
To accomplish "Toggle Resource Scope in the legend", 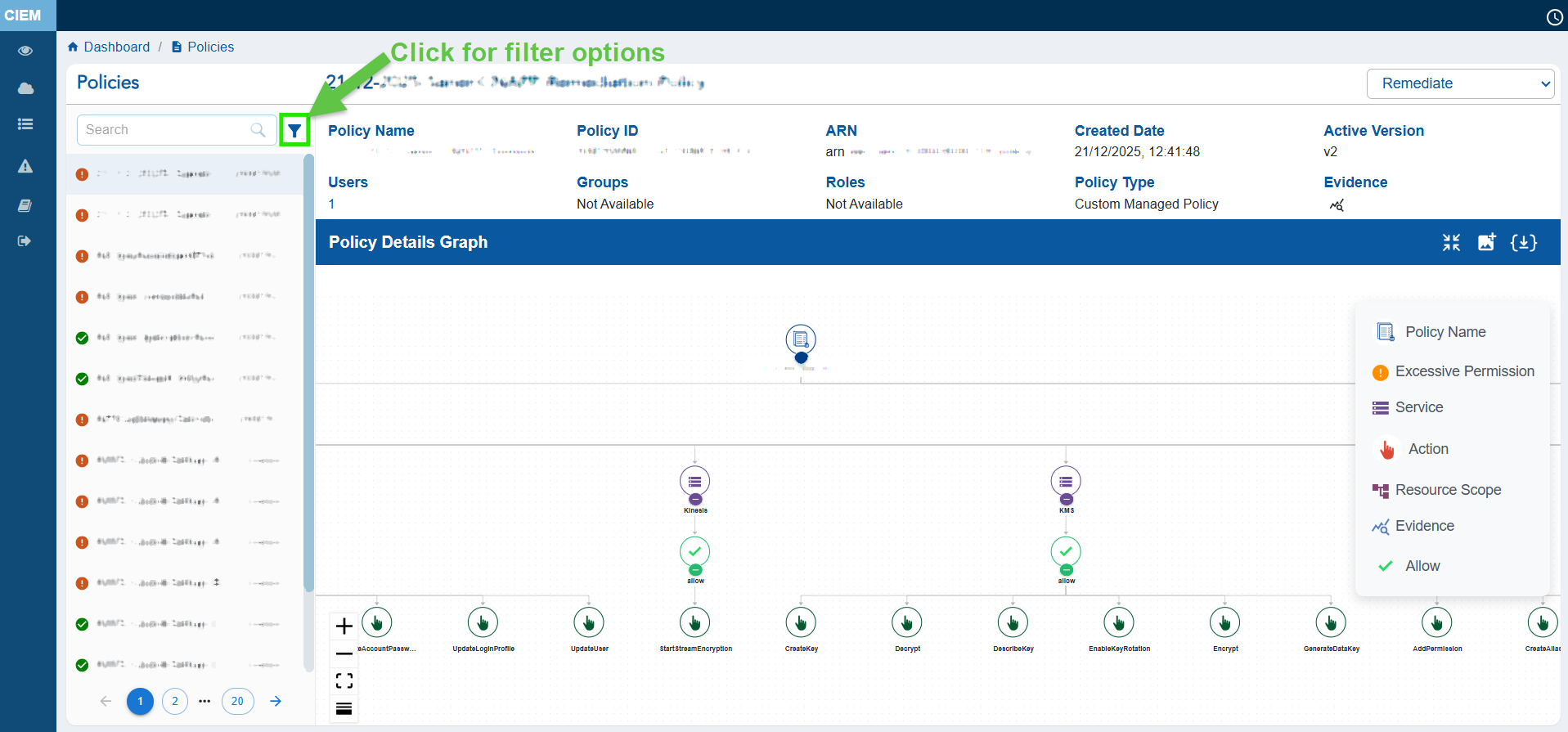I will point(1436,490).
